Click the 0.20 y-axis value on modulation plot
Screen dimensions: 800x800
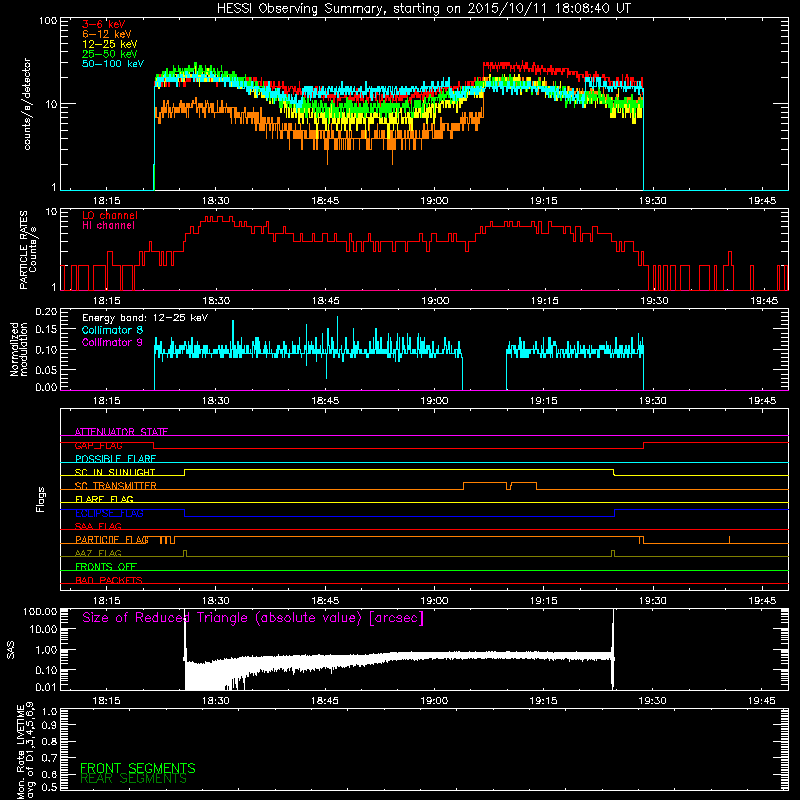[x=46, y=312]
